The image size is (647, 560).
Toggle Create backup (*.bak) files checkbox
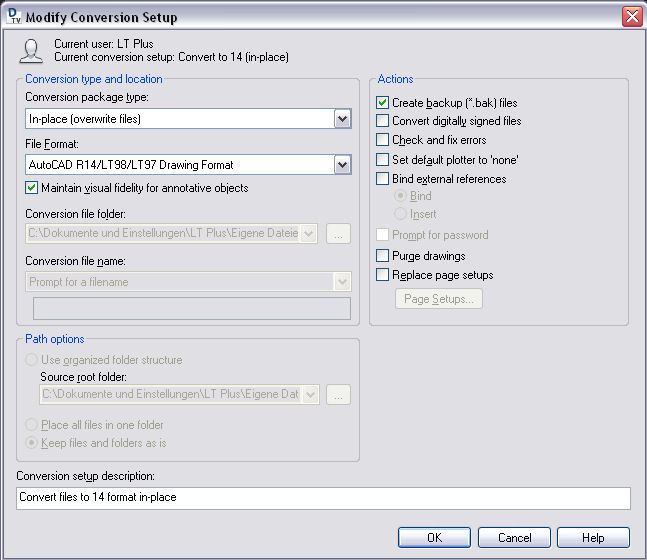pos(383,102)
